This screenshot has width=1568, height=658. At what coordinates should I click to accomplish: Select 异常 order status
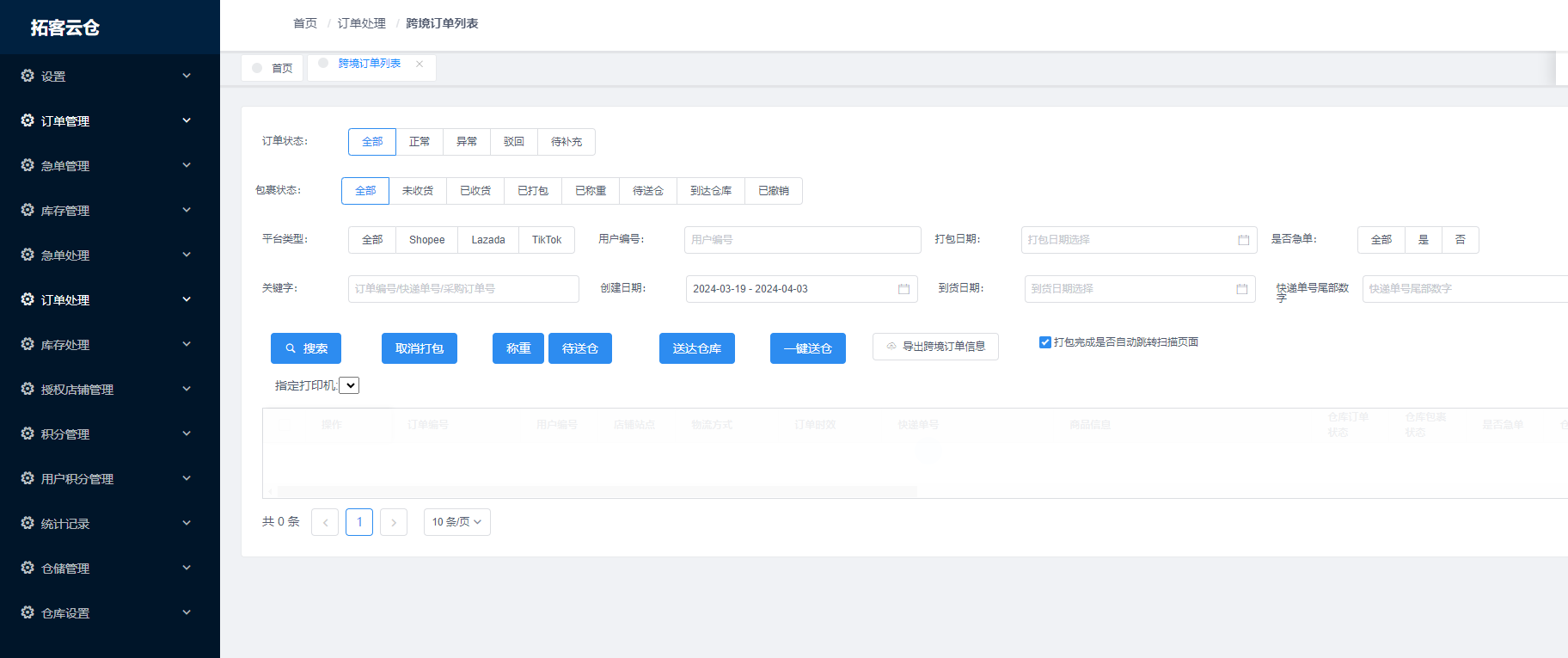tap(467, 142)
